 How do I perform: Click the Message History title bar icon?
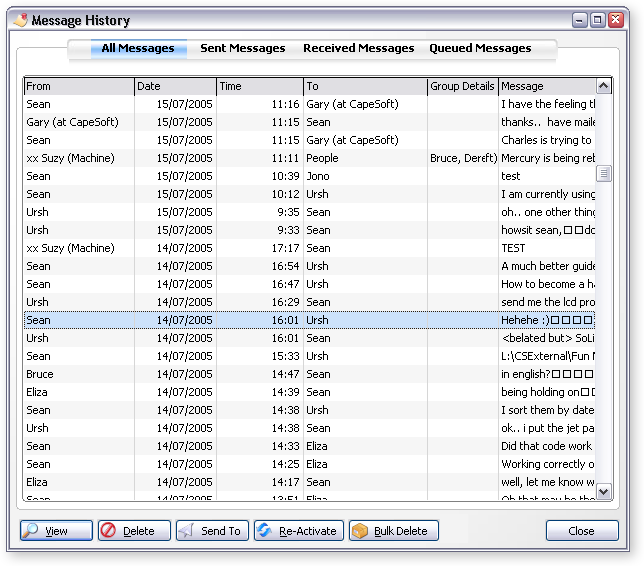tap(20, 20)
